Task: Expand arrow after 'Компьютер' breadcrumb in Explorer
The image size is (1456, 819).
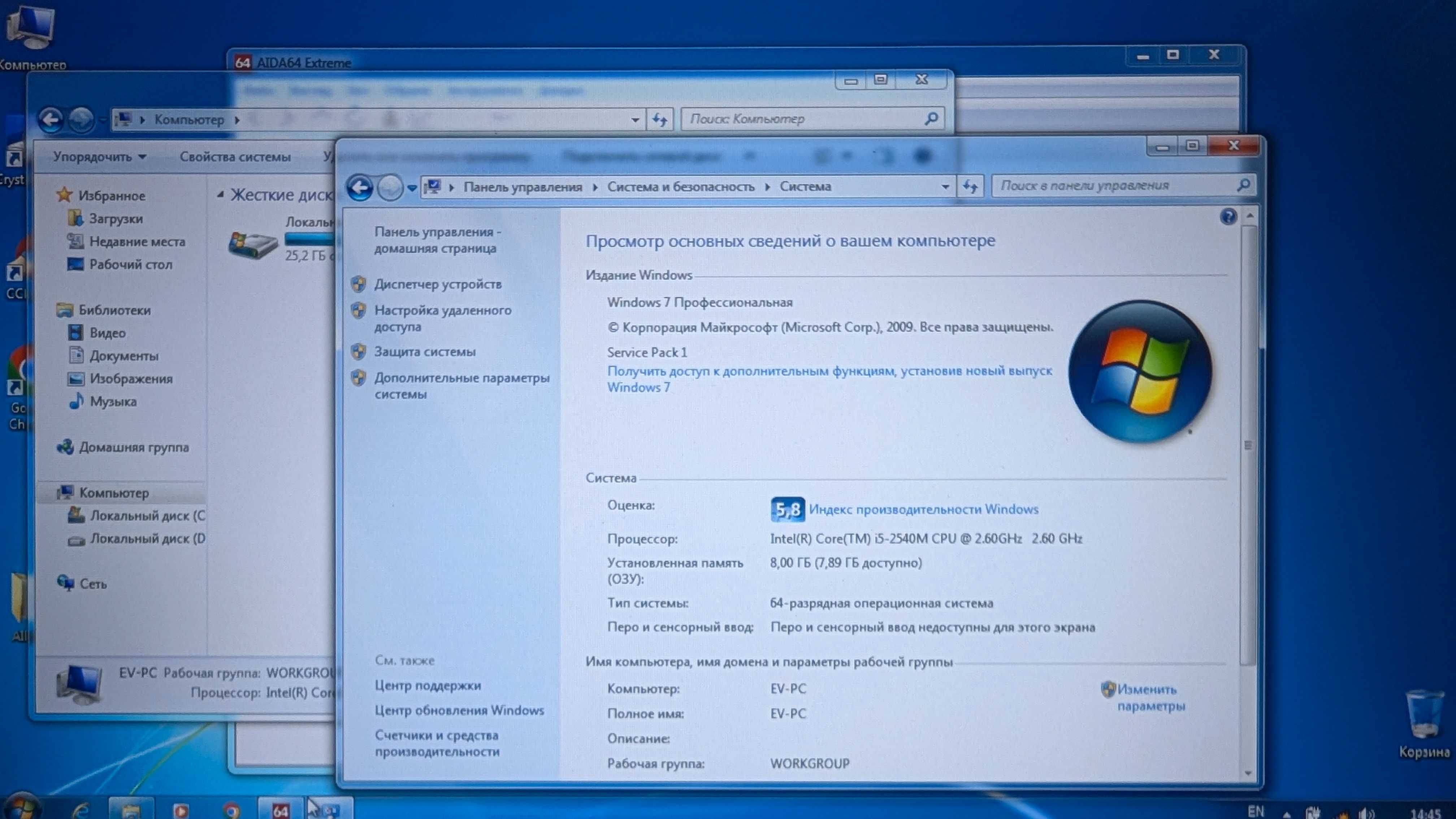Action: coord(237,120)
